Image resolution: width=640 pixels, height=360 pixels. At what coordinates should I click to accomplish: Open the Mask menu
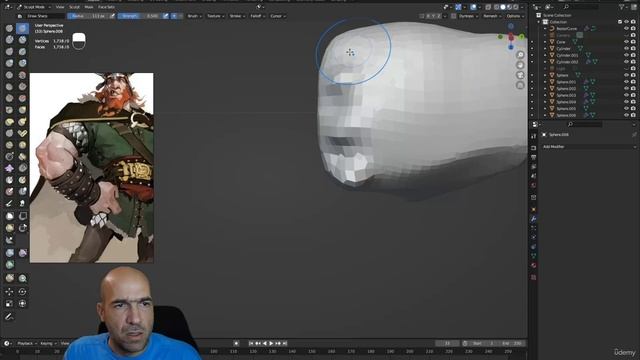point(89,7)
